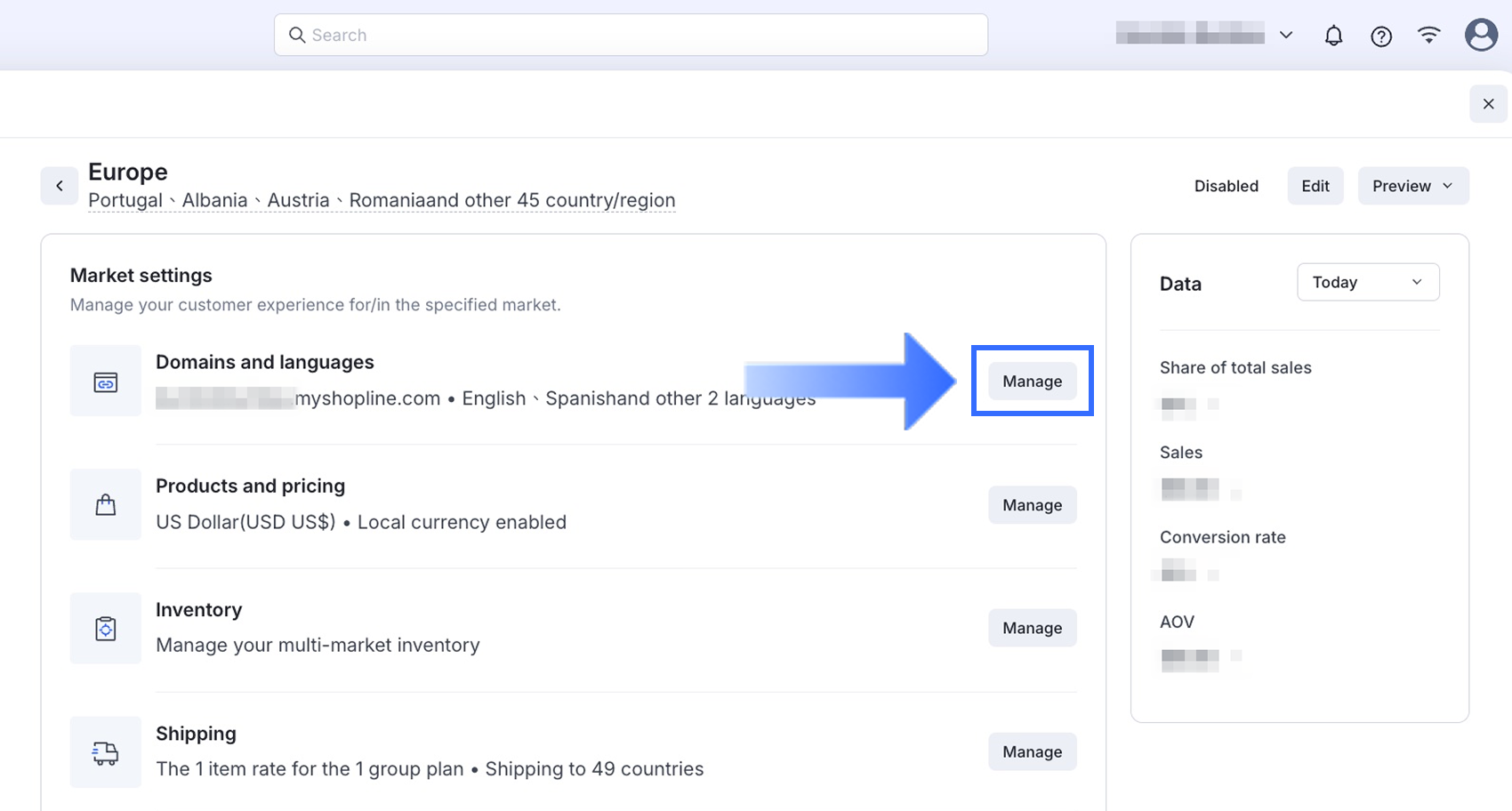1512x811 pixels.
Task: Click the Shipping truck icon
Action: click(106, 752)
